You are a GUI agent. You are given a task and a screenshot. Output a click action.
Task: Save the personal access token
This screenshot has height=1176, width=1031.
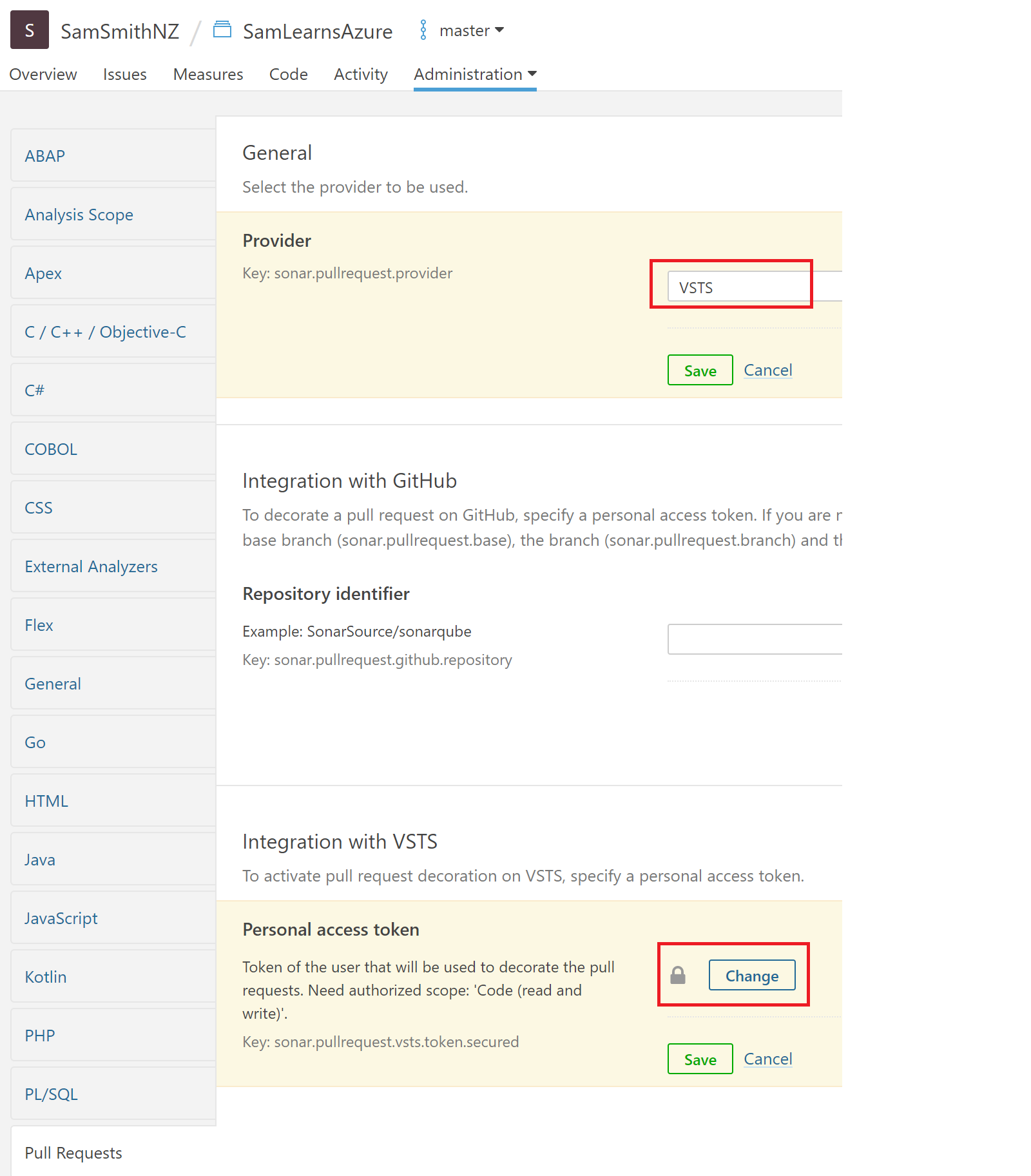coord(700,1059)
